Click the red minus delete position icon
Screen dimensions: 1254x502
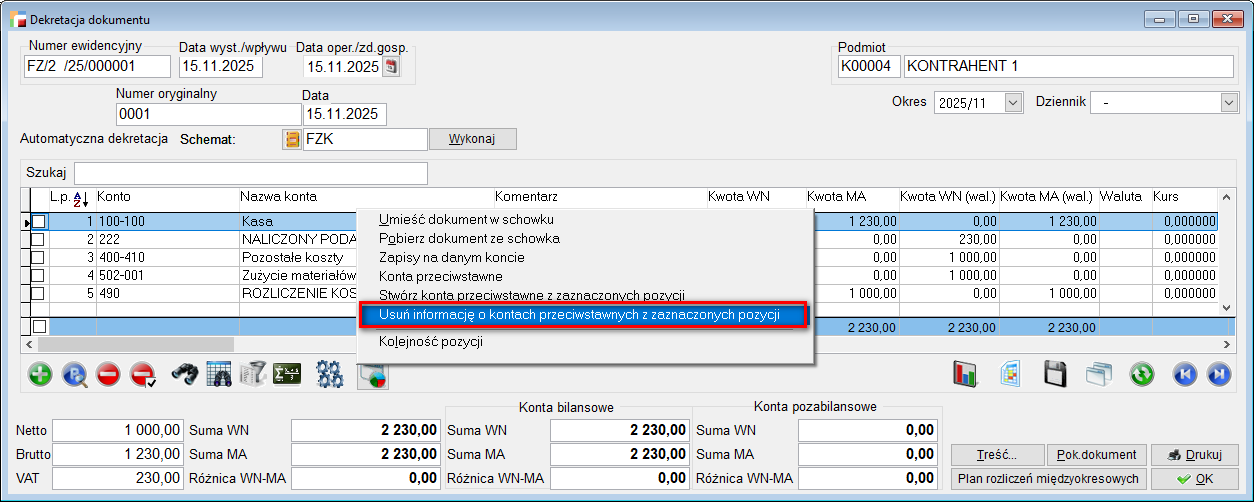pyautogui.click(x=108, y=375)
